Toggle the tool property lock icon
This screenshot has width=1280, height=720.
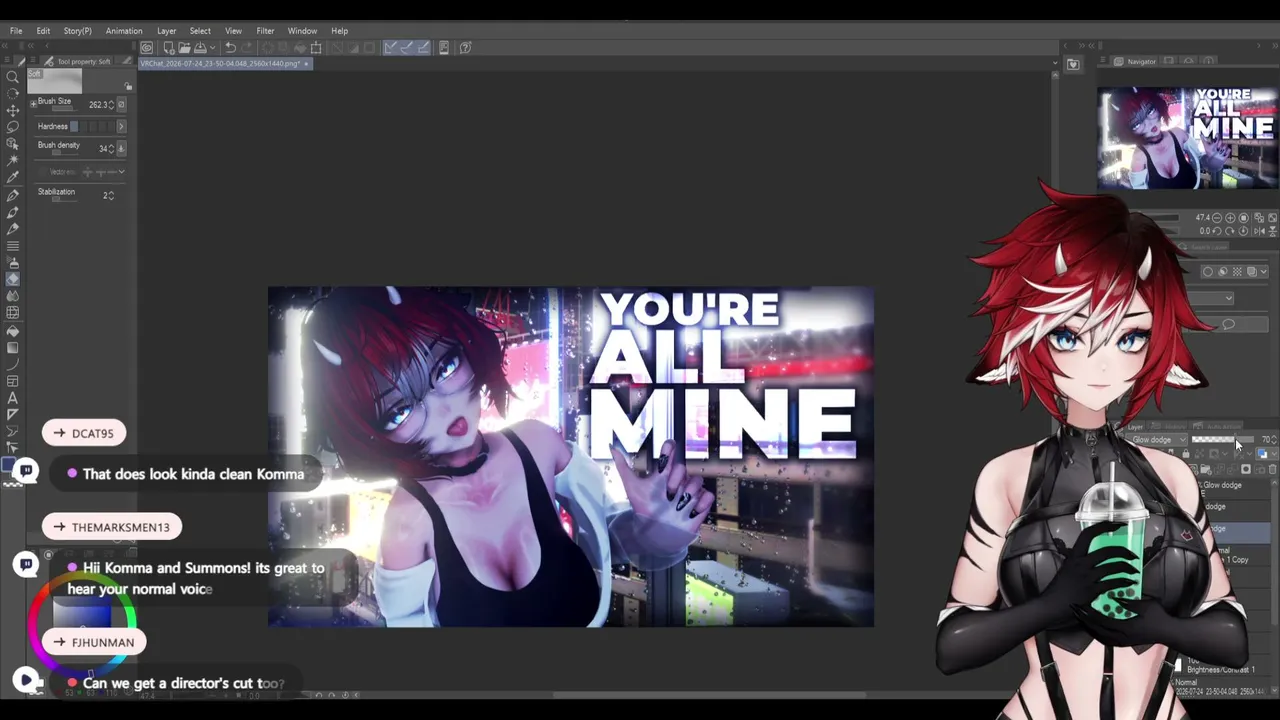click(128, 87)
